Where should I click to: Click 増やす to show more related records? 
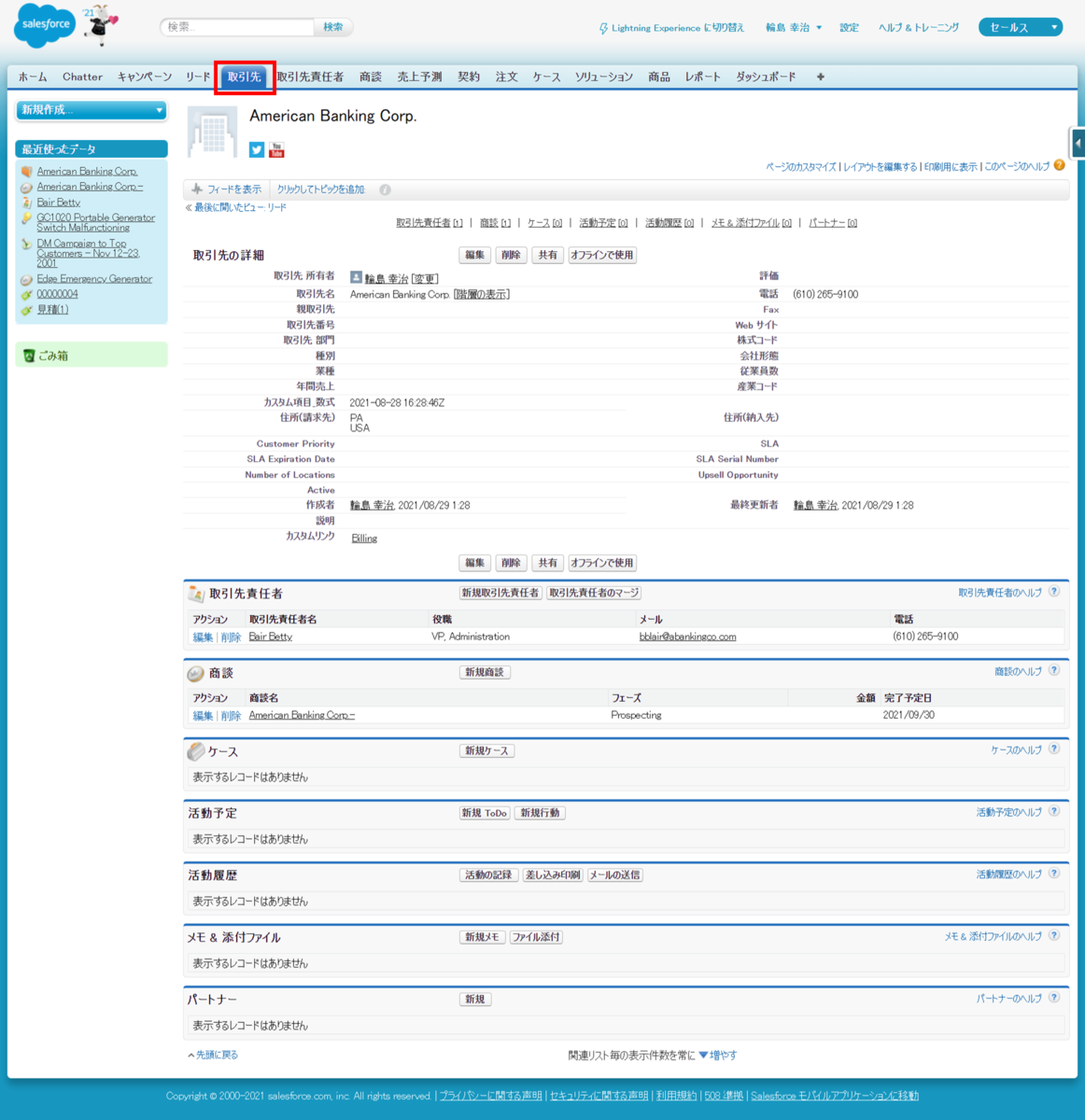pos(717,1056)
